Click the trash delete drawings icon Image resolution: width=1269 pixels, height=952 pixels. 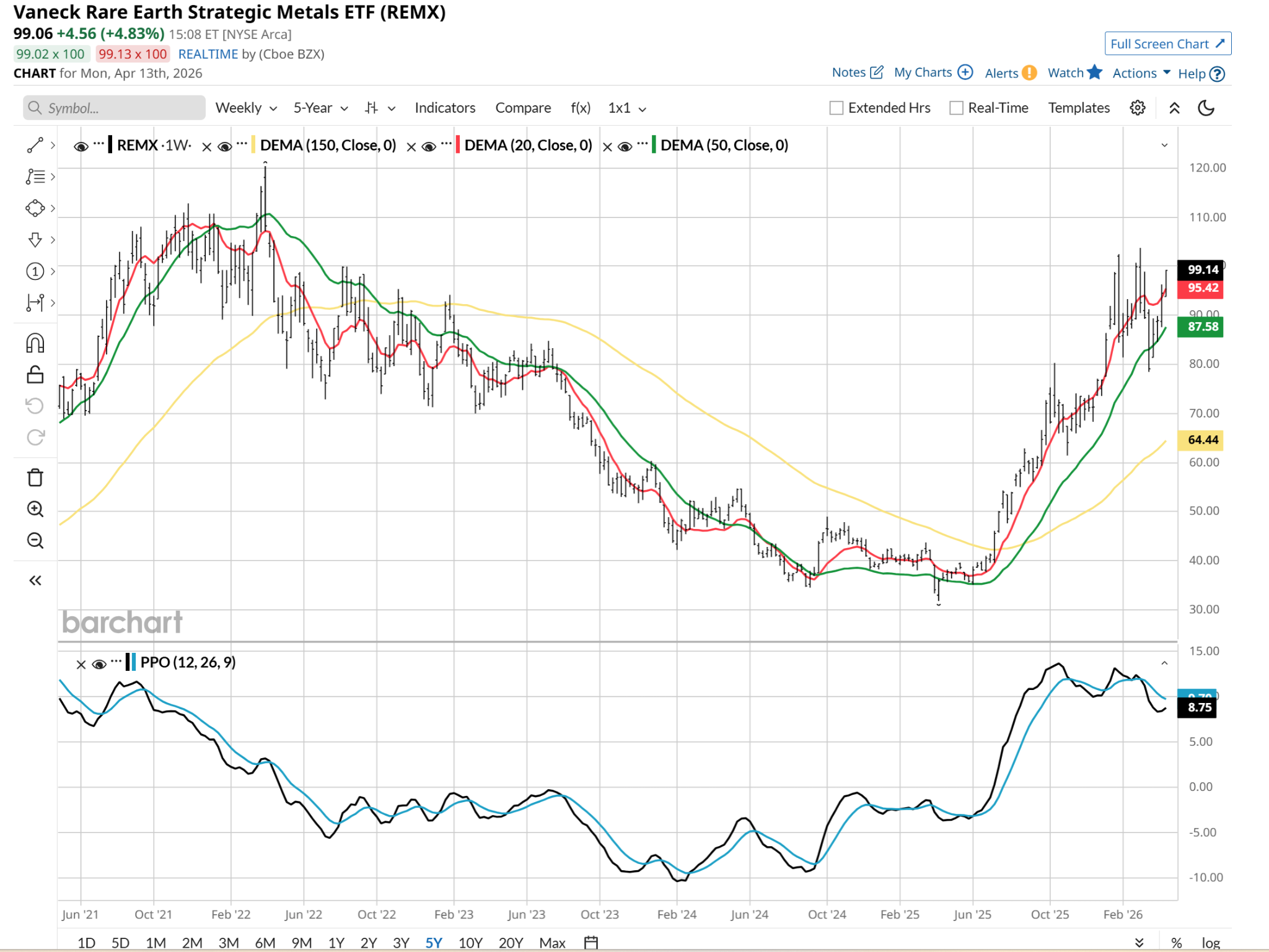pyautogui.click(x=35, y=478)
